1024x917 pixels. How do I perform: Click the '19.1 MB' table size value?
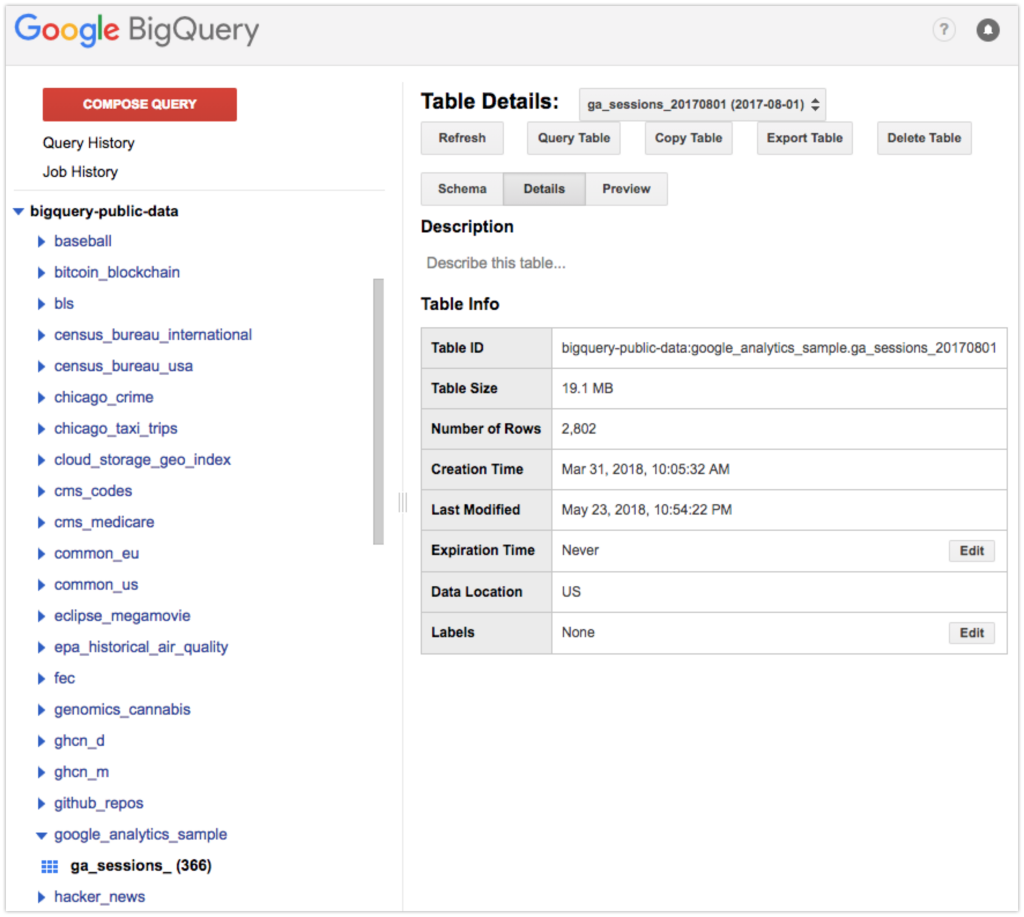(x=587, y=389)
